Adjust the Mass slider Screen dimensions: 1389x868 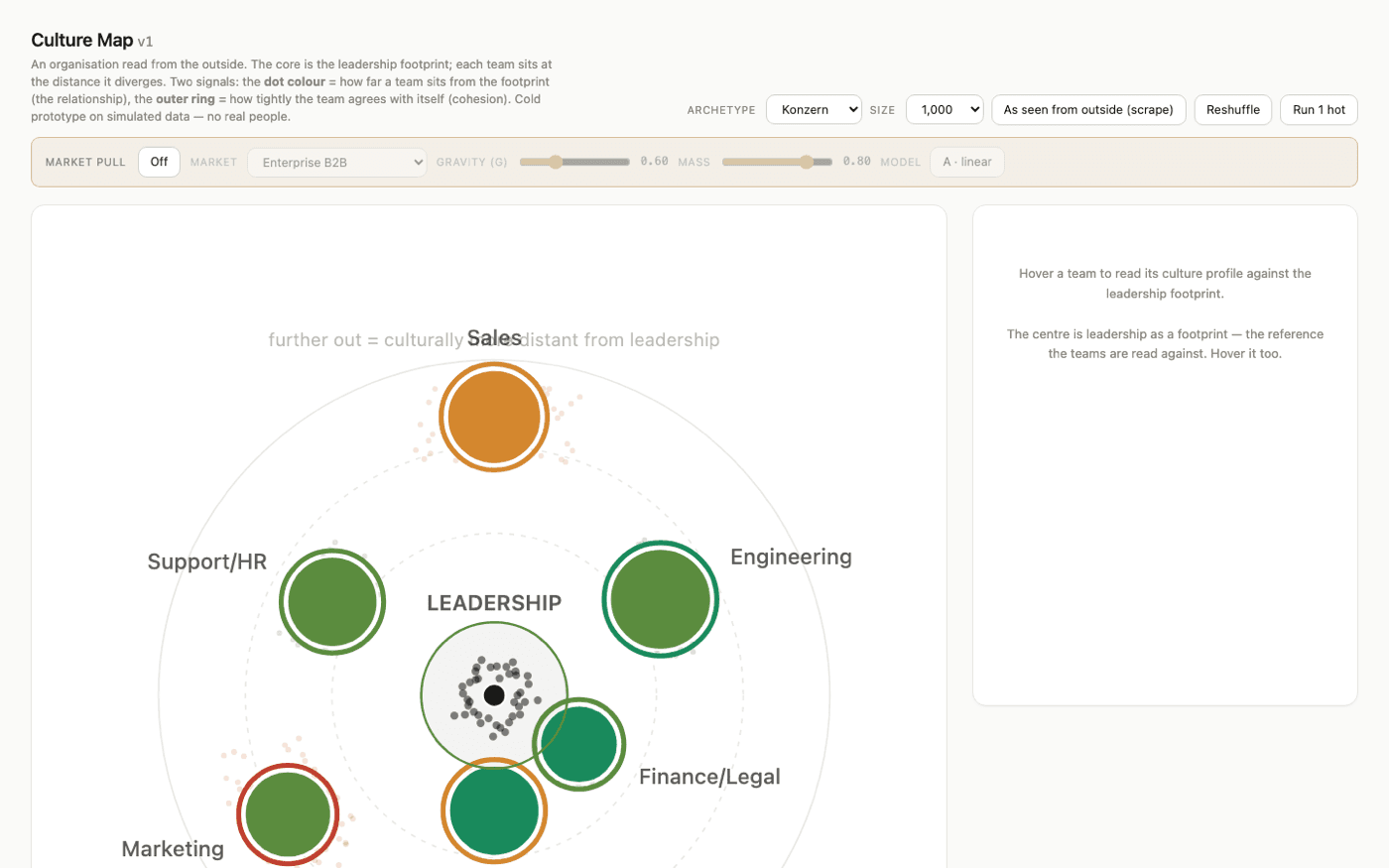click(x=777, y=162)
